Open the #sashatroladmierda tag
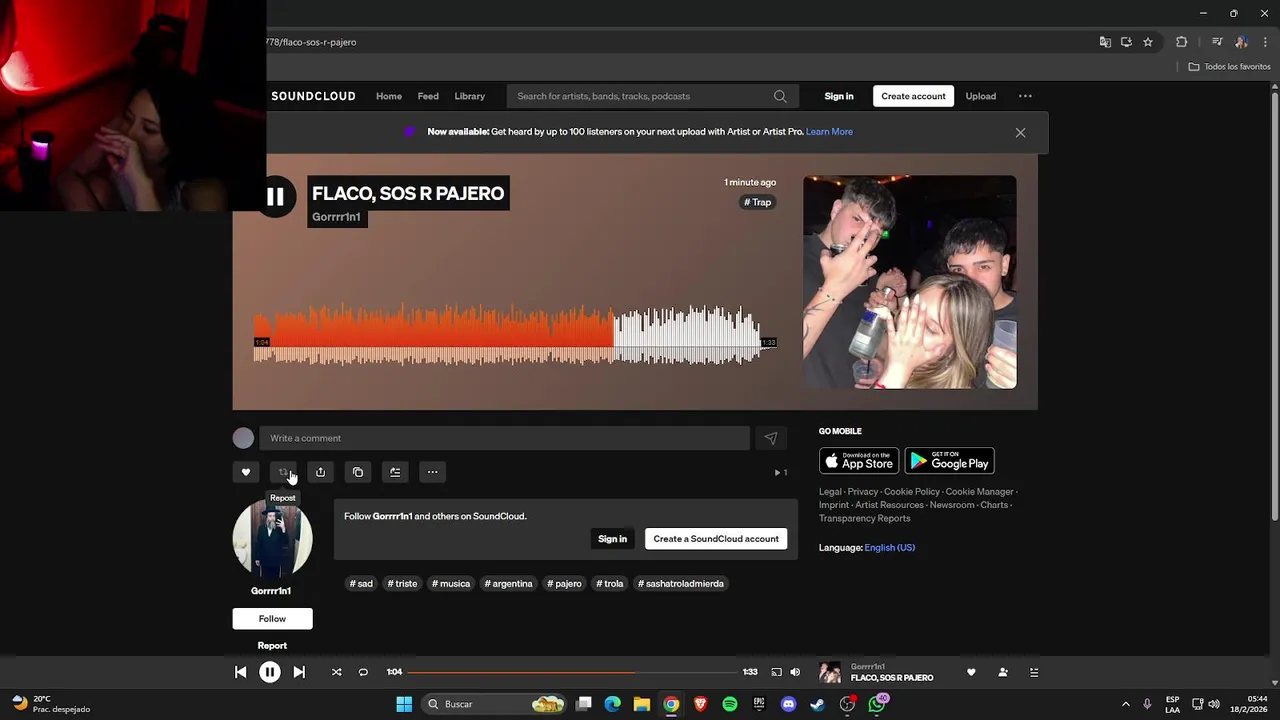Viewport: 1280px width, 720px height. pos(681,584)
